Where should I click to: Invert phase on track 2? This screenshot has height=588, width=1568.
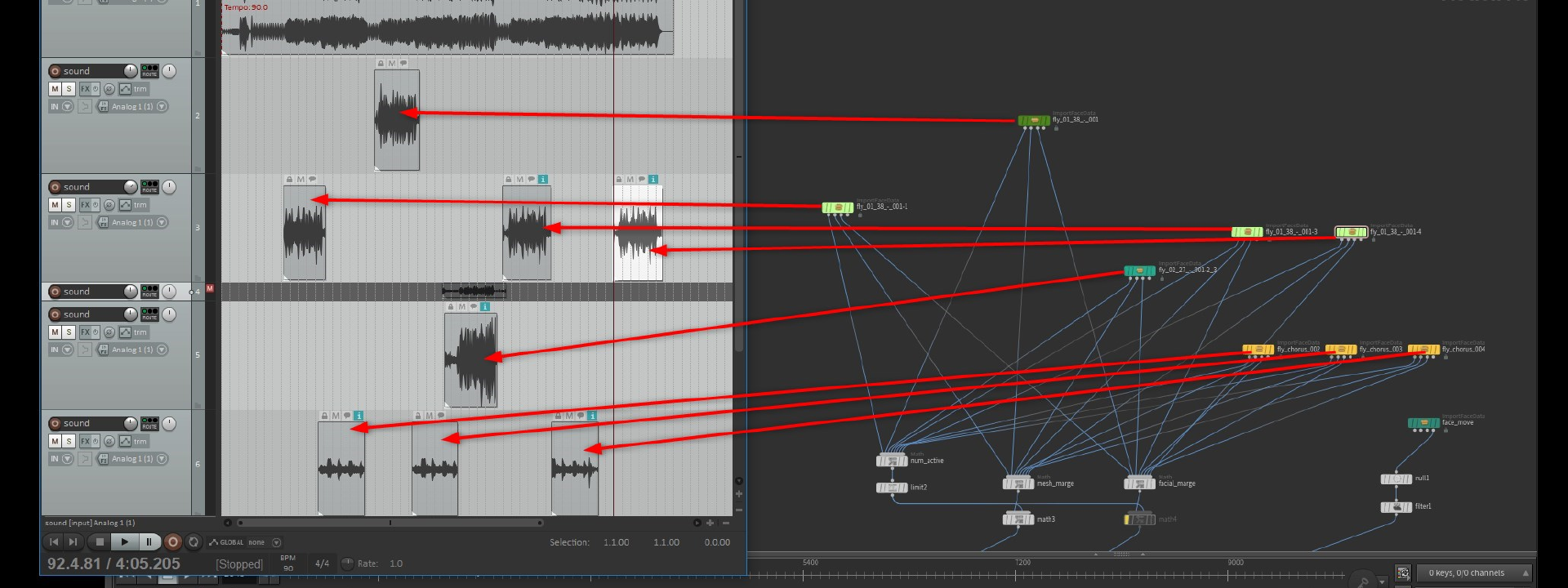pyautogui.click(x=109, y=89)
